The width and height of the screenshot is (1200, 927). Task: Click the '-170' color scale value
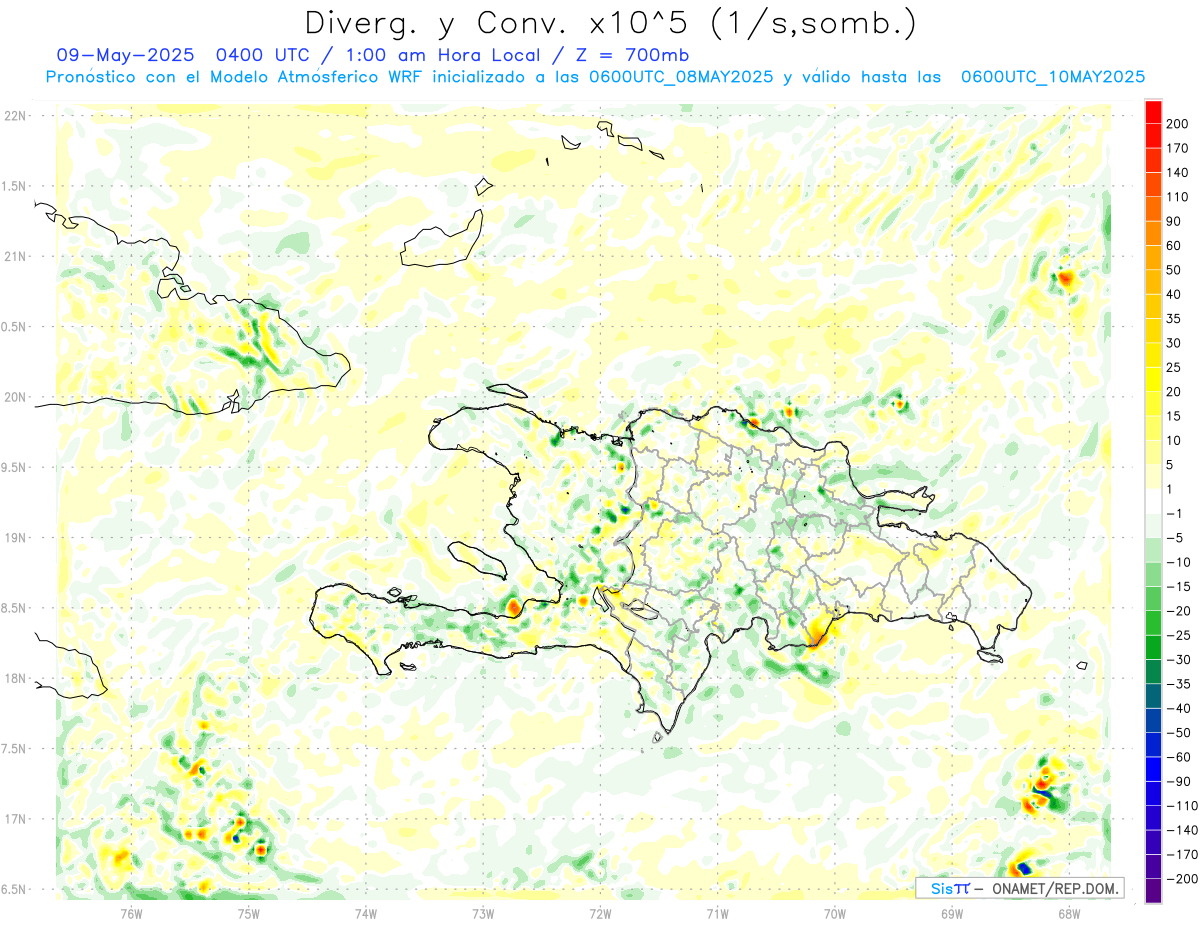(x=1182, y=855)
